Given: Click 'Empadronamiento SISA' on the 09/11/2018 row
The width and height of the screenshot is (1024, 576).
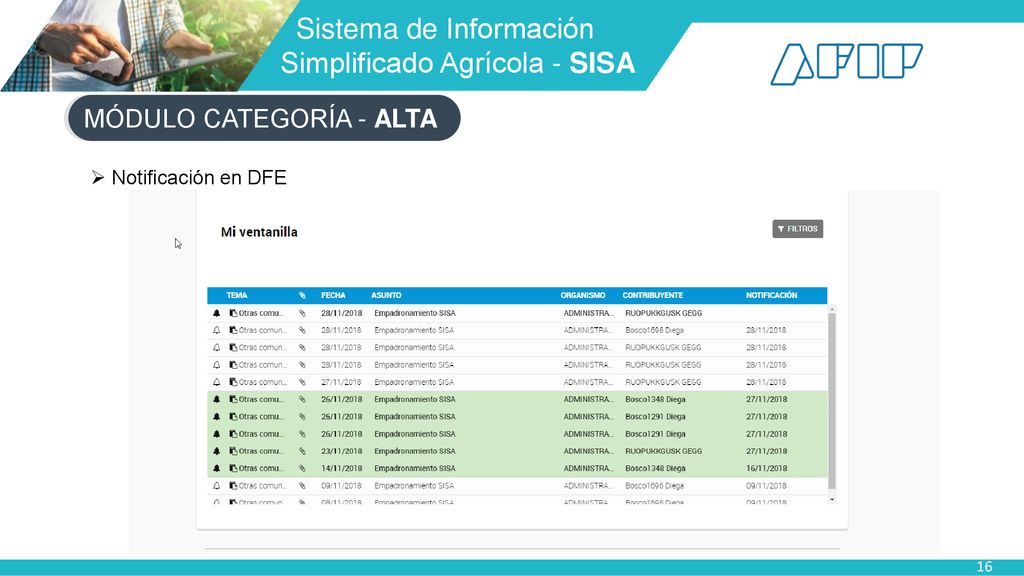Looking at the screenshot, I should 414,486.
